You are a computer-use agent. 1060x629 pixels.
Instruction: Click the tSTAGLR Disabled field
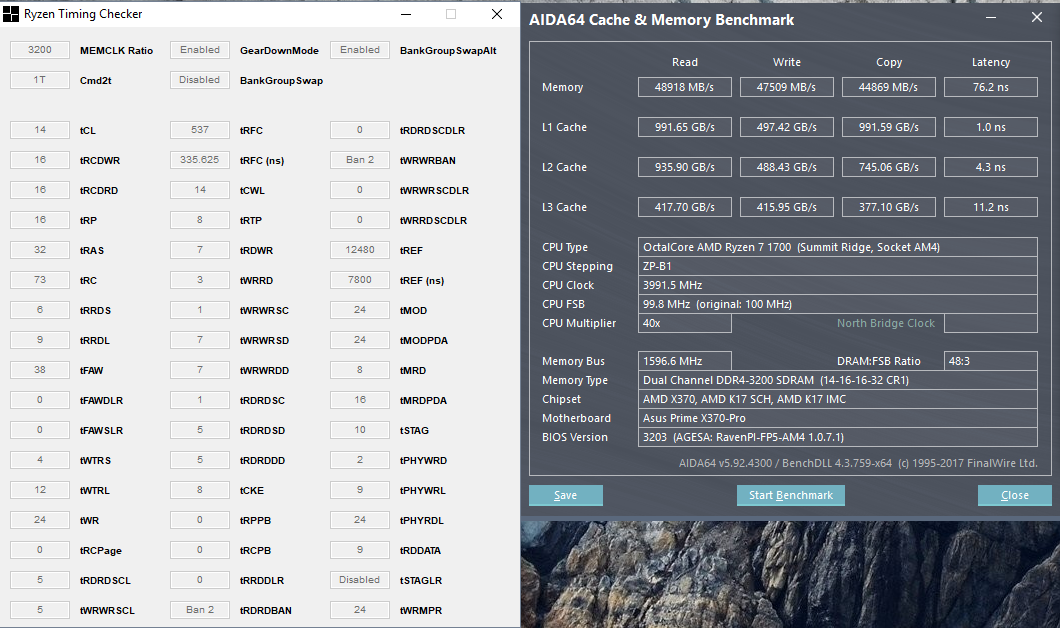360,580
